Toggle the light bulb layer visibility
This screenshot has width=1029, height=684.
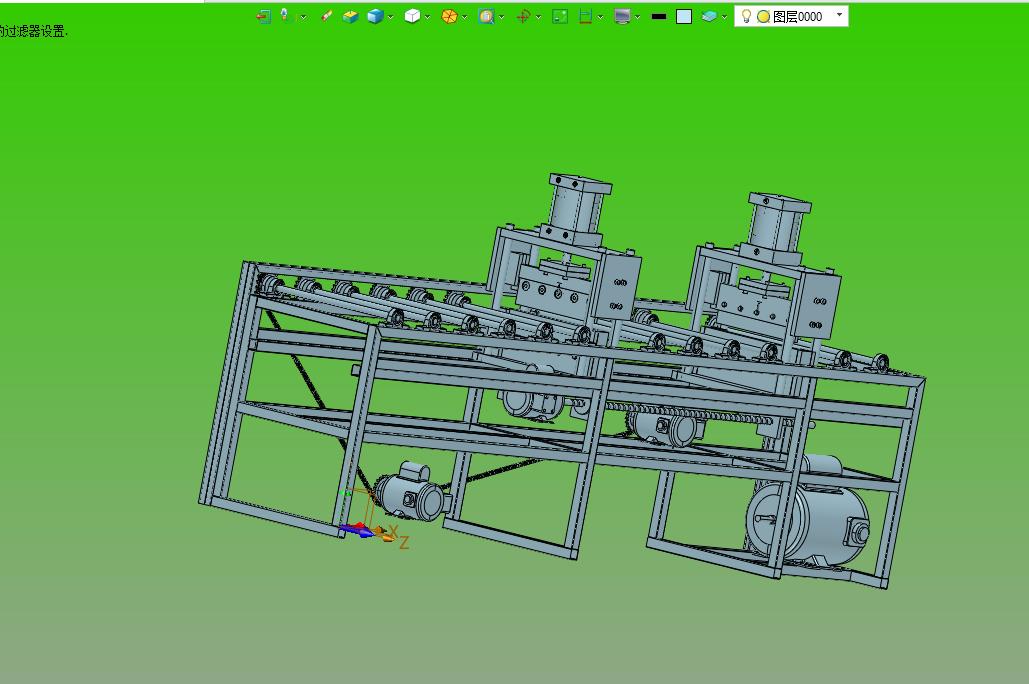pyautogui.click(x=746, y=16)
